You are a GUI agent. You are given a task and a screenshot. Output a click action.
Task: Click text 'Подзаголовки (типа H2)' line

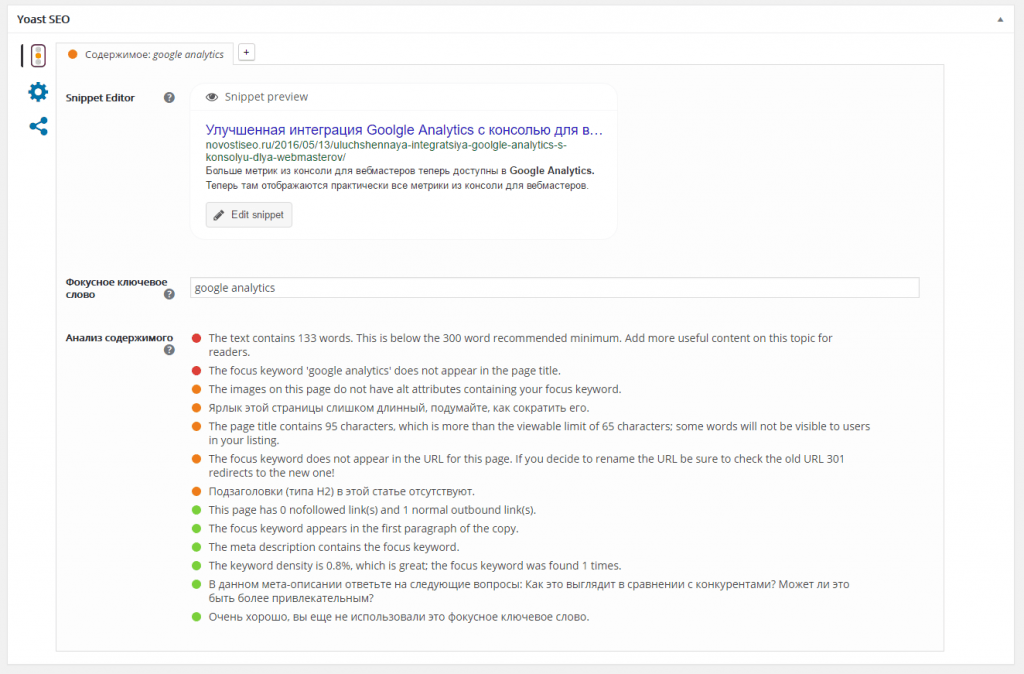pyautogui.click(x=342, y=491)
